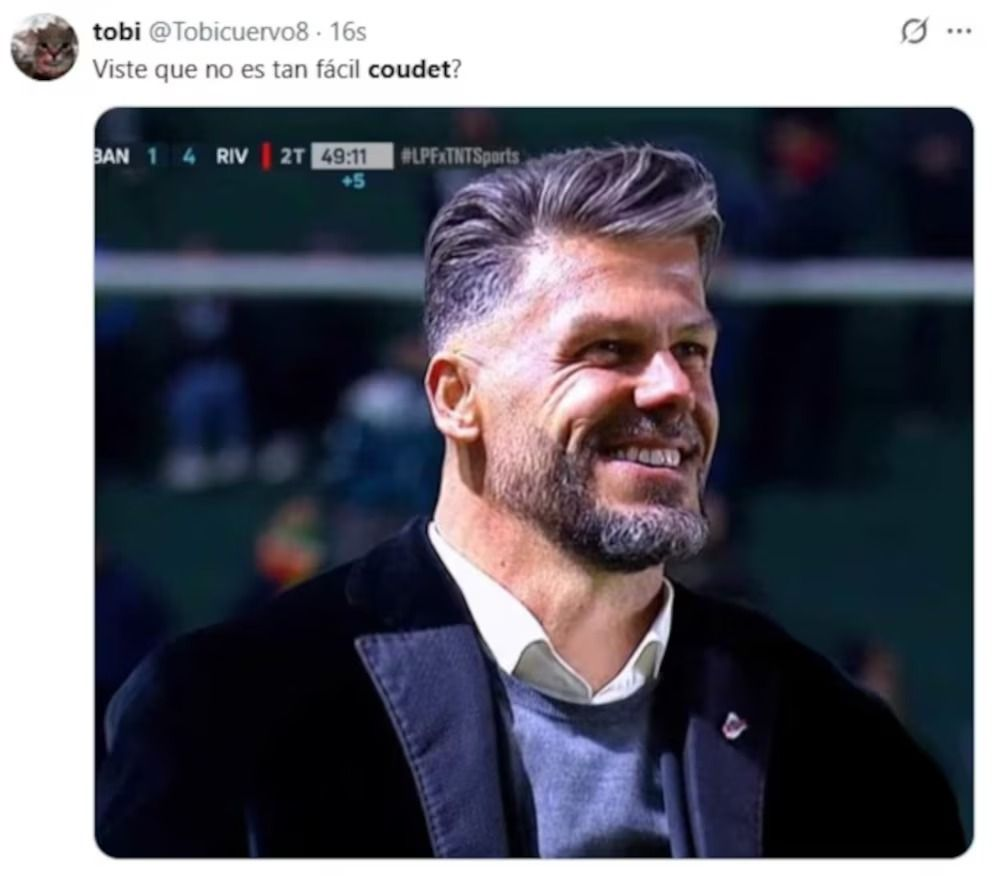992x876 pixels.
Task: Click the #LPFxTNTSports watermark text
Action: point(460,156)
